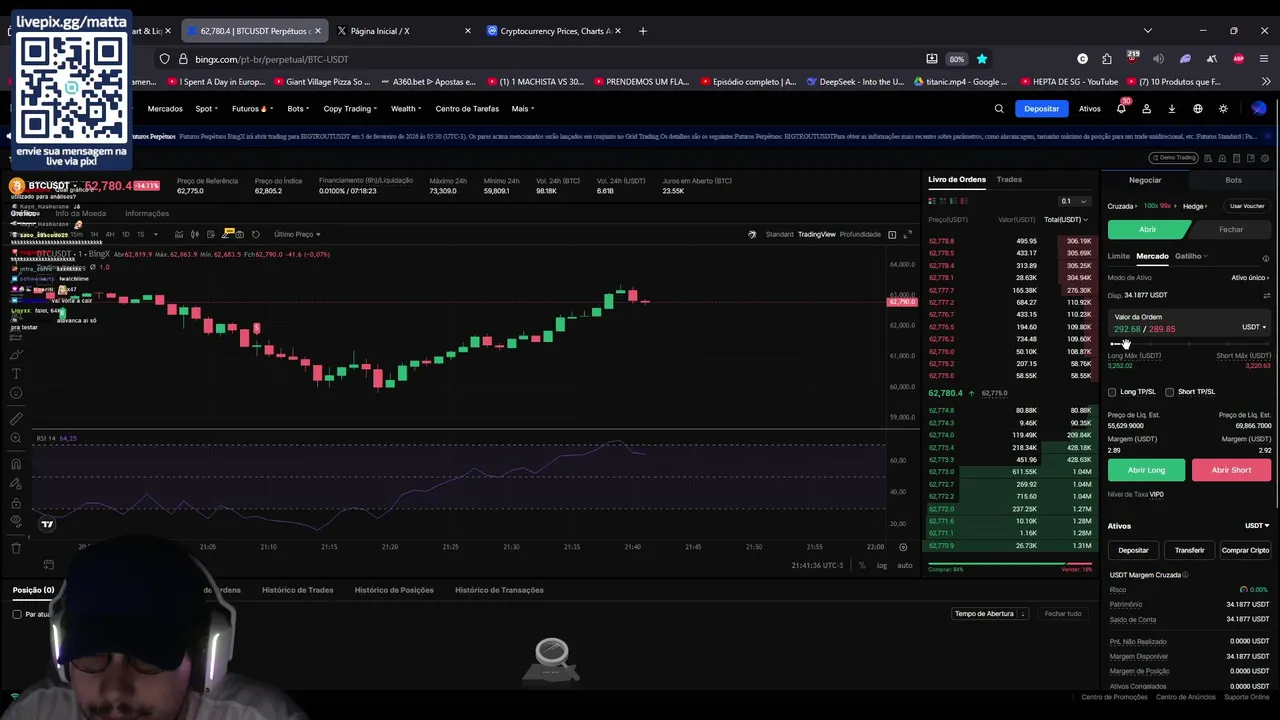The image size is (1280, 720).
Task: Toggle percent scale on chart
Action: (862, 566)
